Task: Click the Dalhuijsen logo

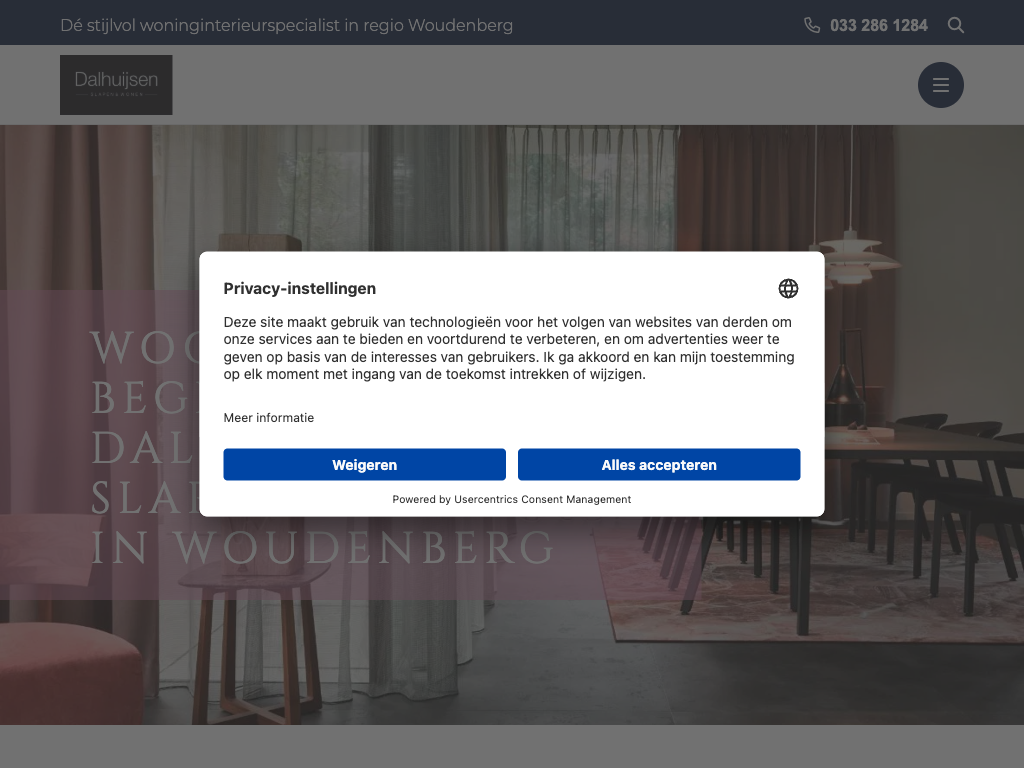Action: tap(116, 85)
